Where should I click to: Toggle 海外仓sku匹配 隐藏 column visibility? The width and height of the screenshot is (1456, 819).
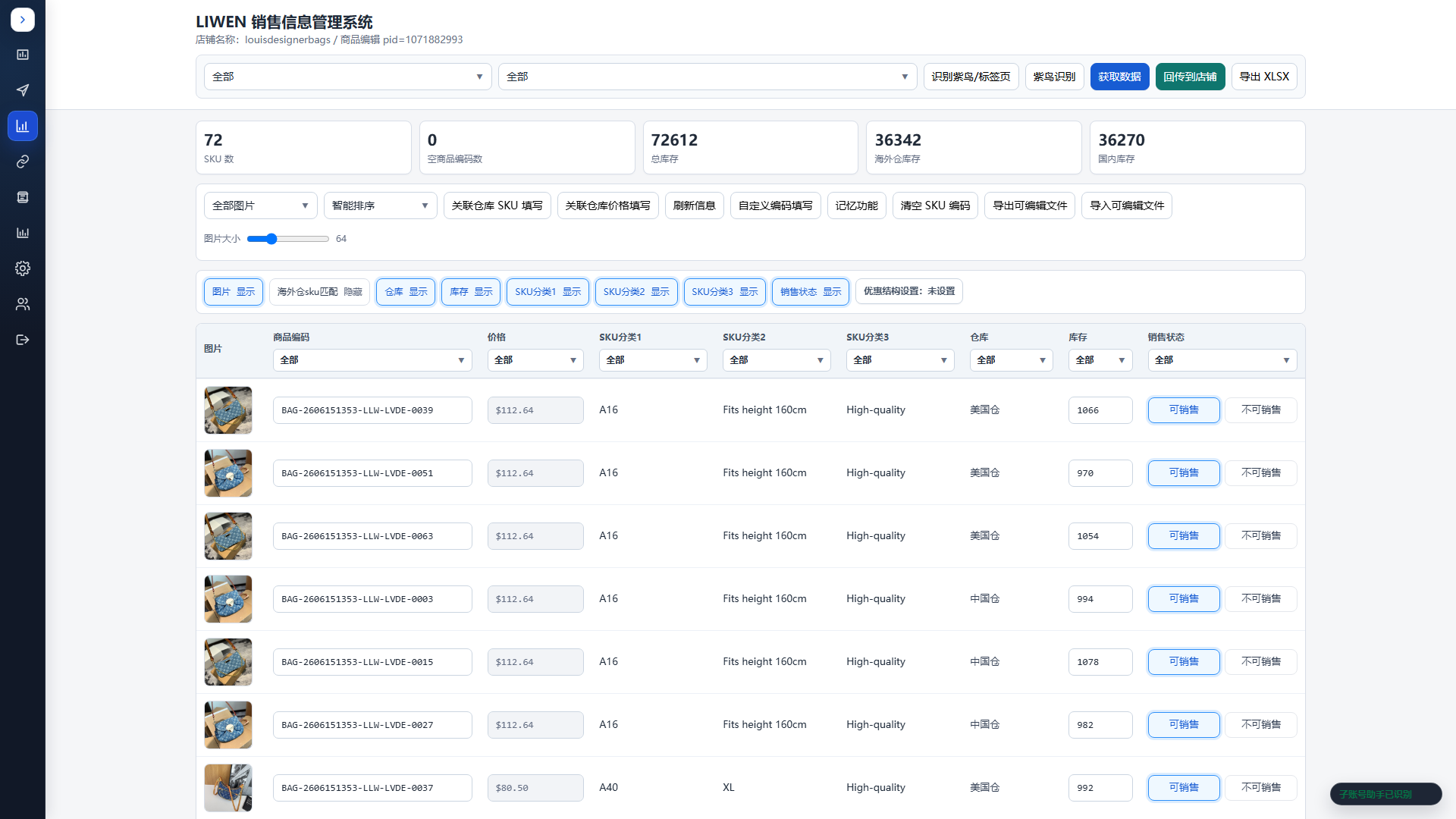[319, 292]
